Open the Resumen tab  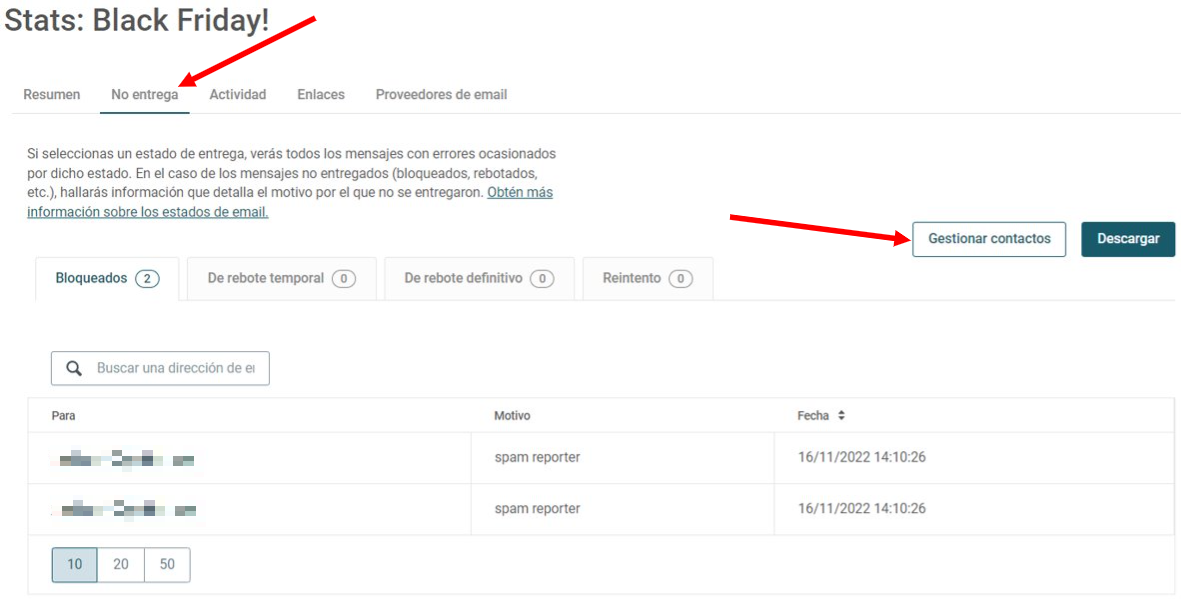(51, 95)
